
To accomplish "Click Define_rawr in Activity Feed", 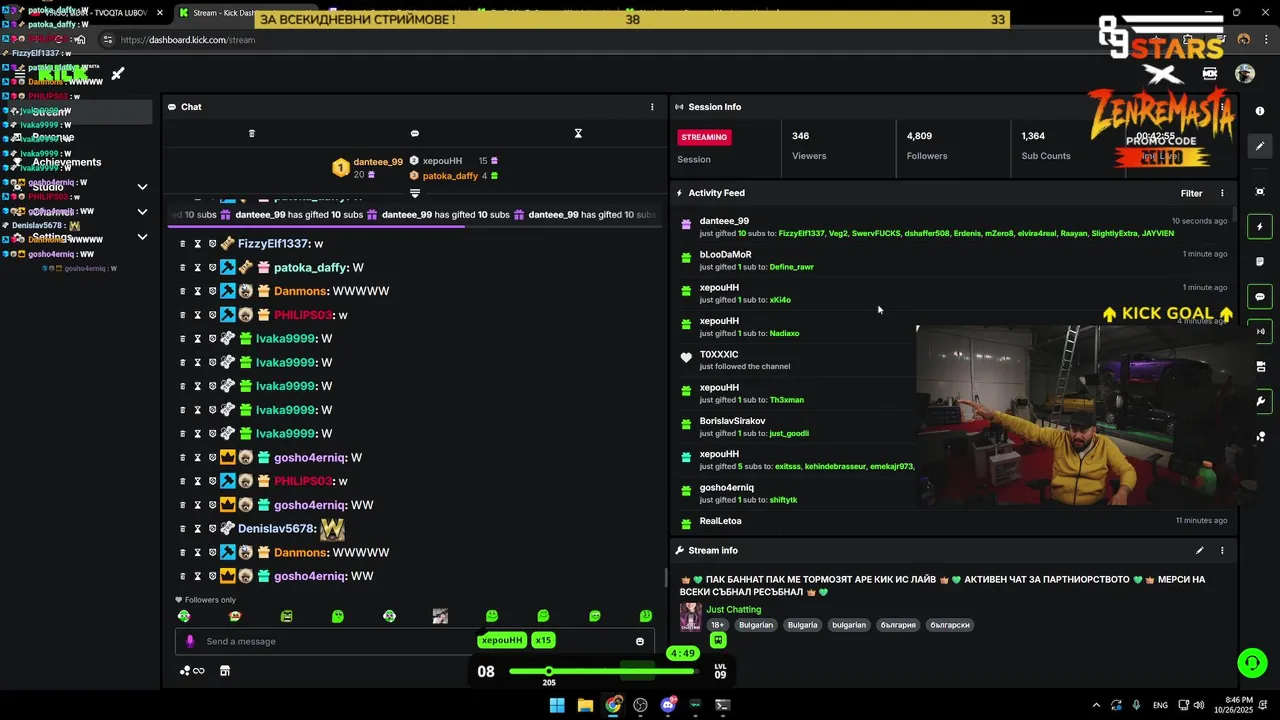I will point(791,267).
